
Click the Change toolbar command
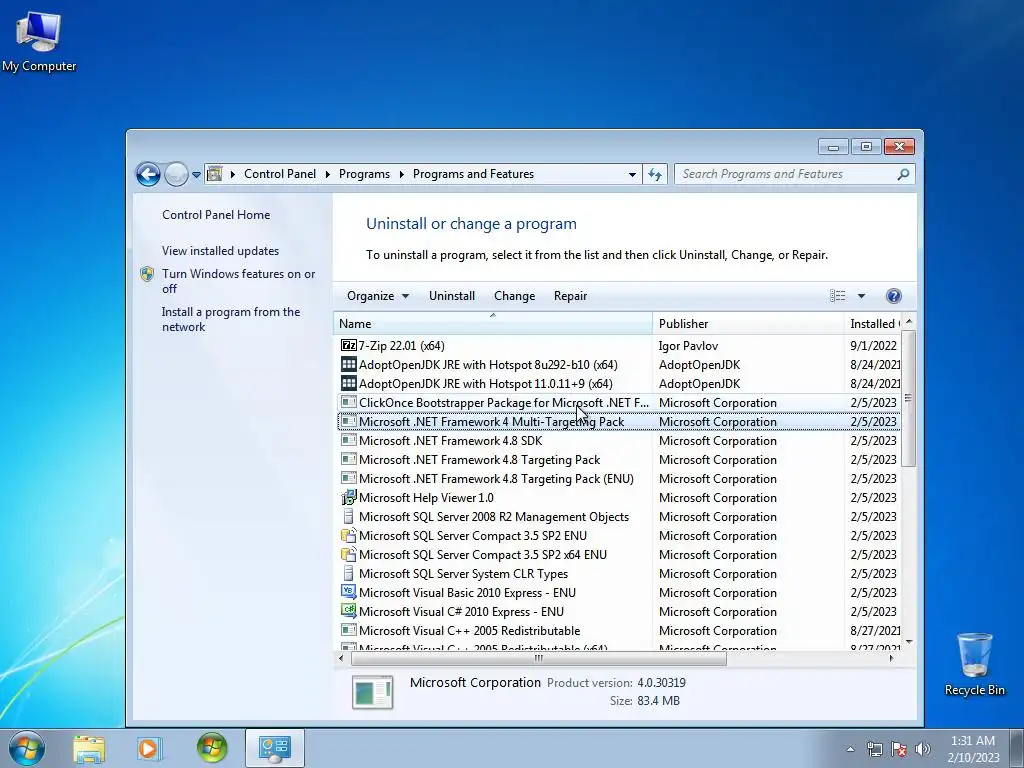tap(515, 296)
